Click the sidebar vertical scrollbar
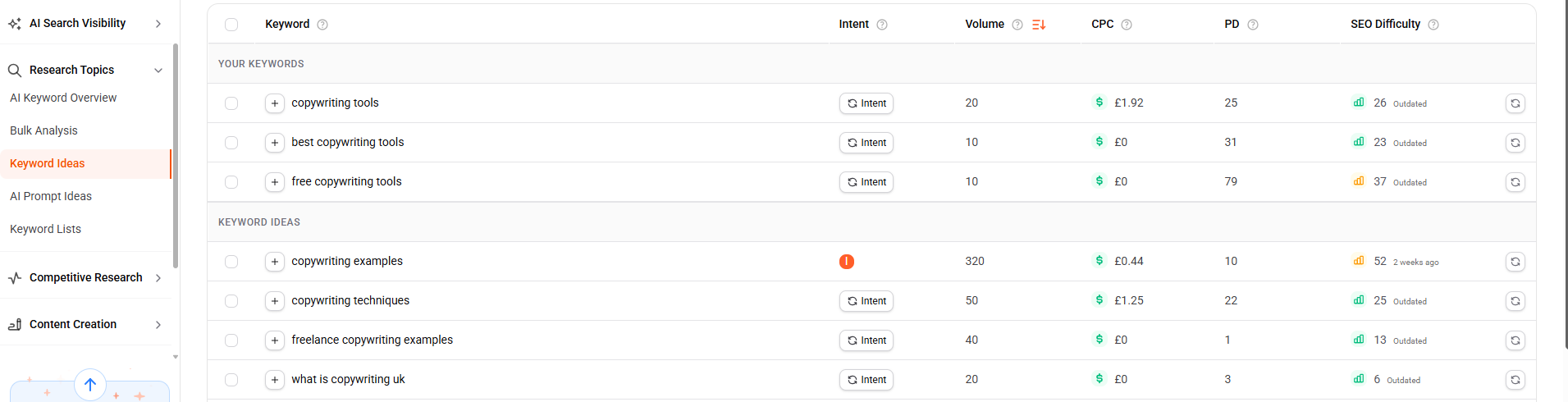The image size is (1568, 402). click(x=176, y=156)
